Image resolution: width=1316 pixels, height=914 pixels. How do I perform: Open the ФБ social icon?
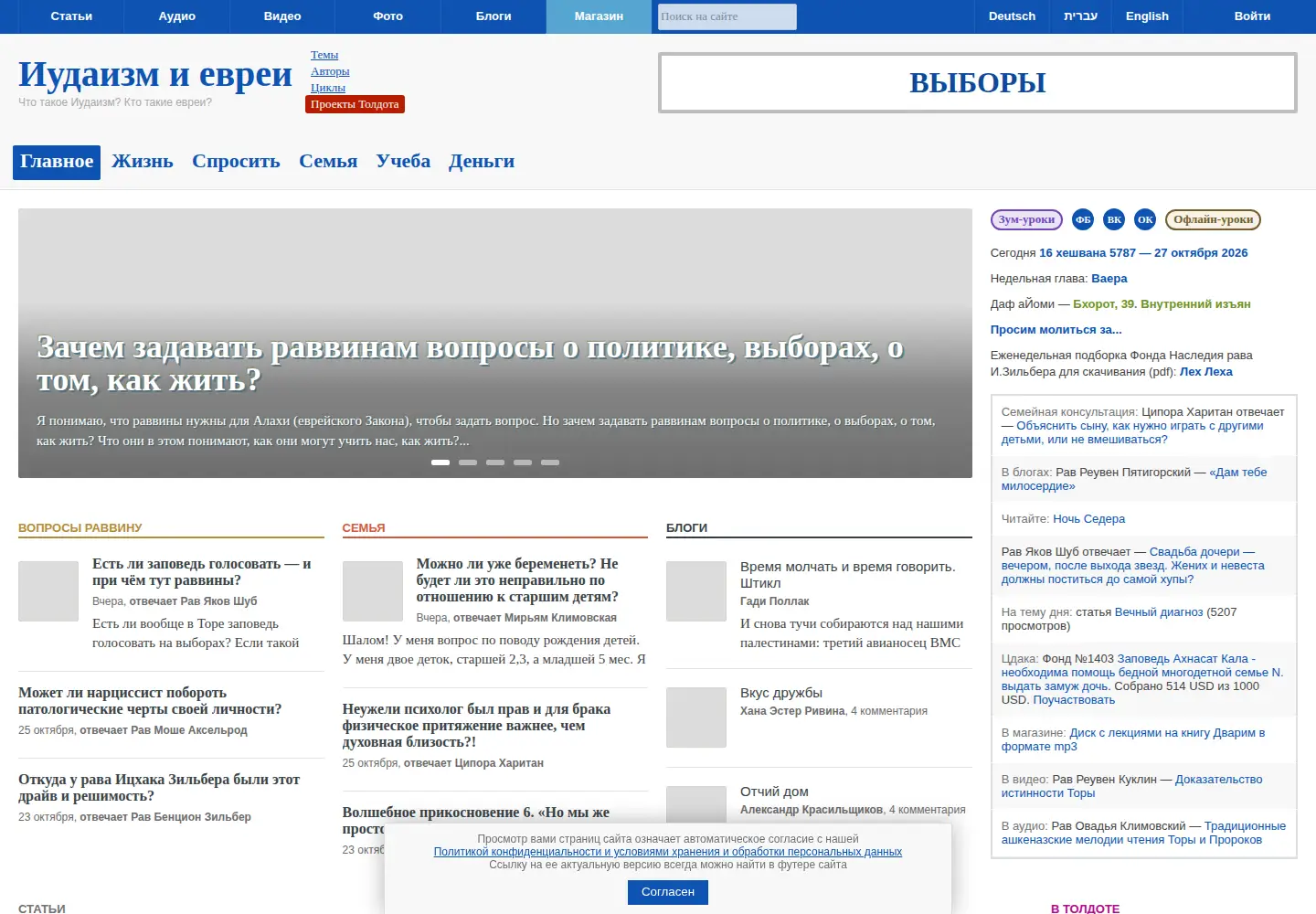click(x=1083, y=219)
